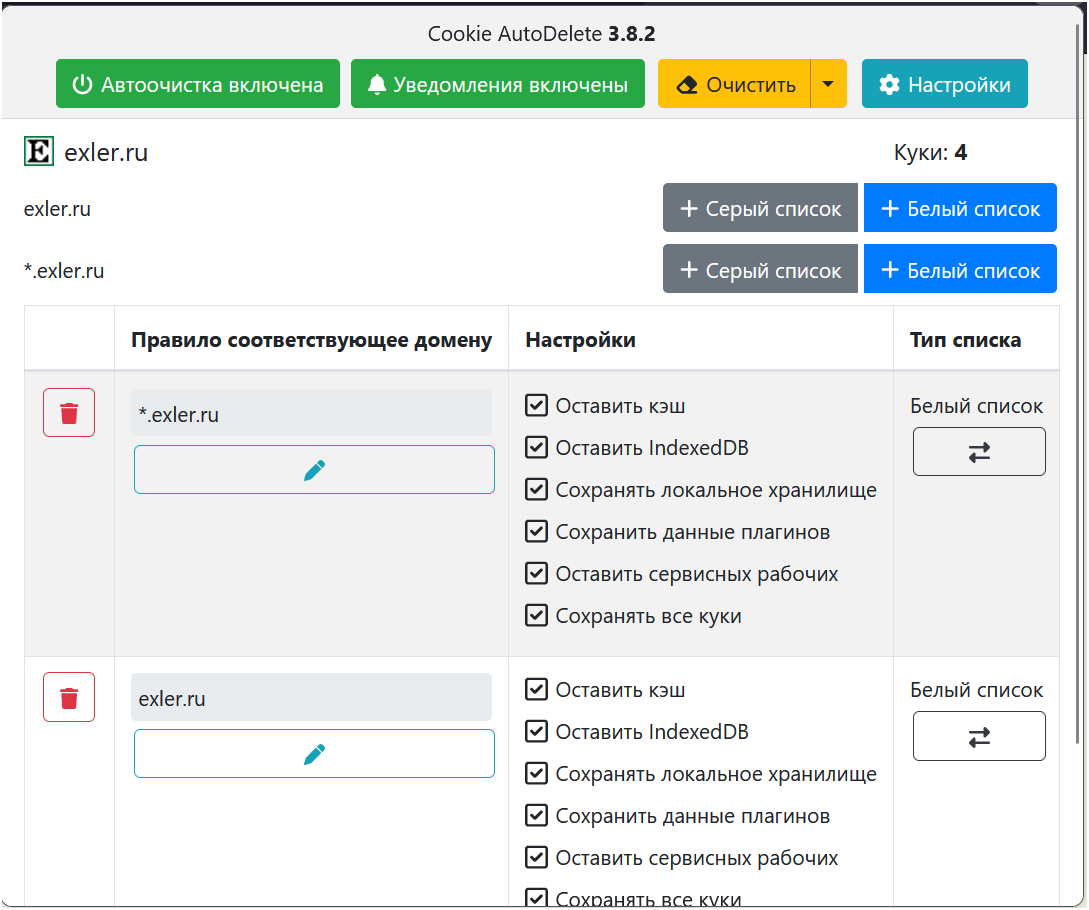Open Настройки with the gear icon
Screen dimensions: 1089x910
pyautogui.click(x=944, y=84)
